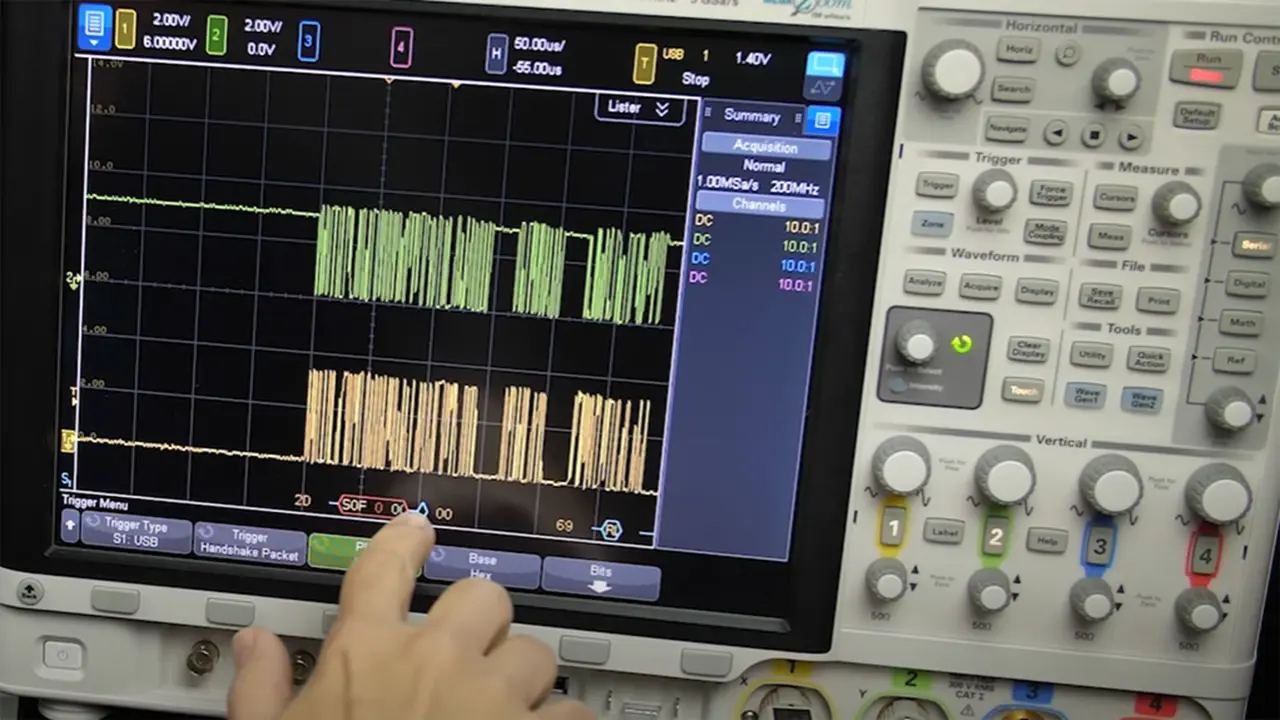Go back using Trigger Menu up arrow
Image resolution: width=1280 pixels, height=720 pixels.
70,524
